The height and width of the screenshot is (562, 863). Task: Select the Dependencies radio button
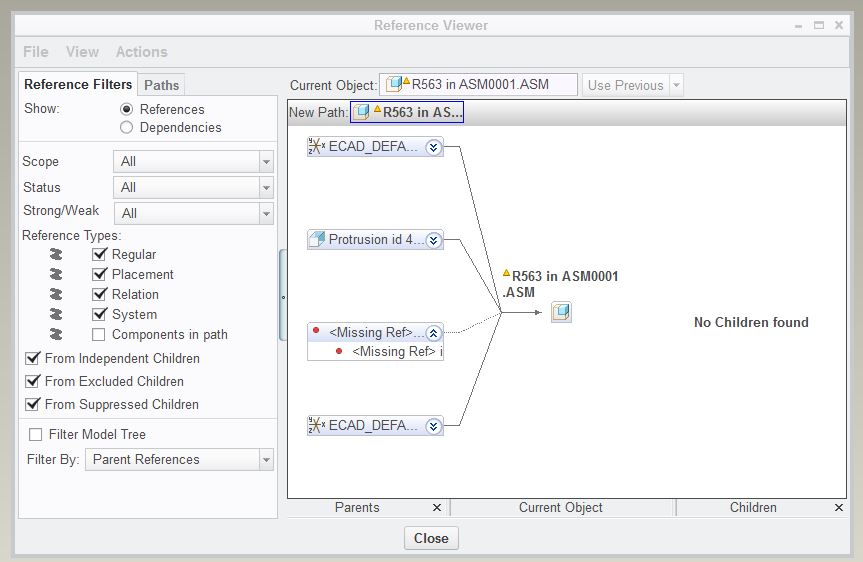(127, 127)
